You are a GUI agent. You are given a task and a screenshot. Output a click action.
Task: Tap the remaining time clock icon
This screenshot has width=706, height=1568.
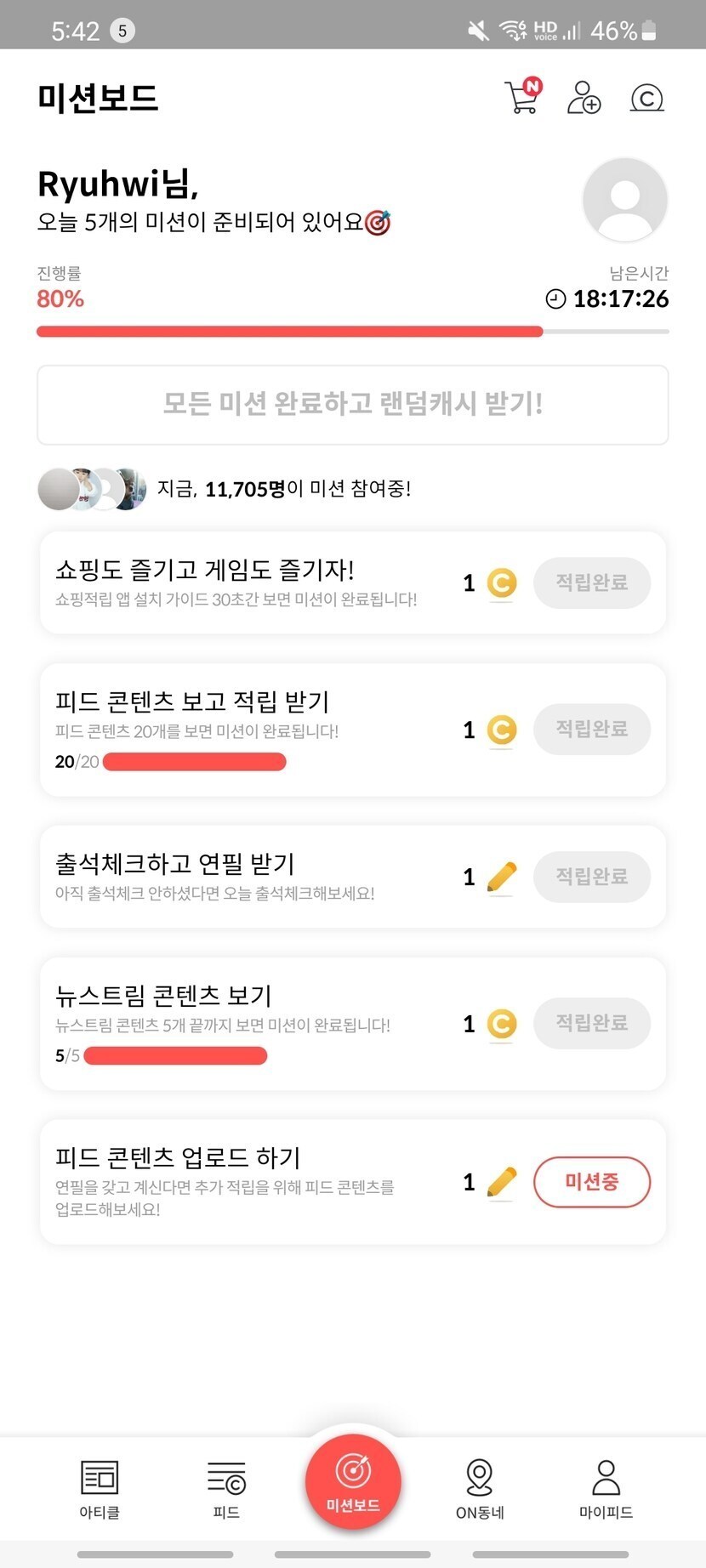point(555,299)
